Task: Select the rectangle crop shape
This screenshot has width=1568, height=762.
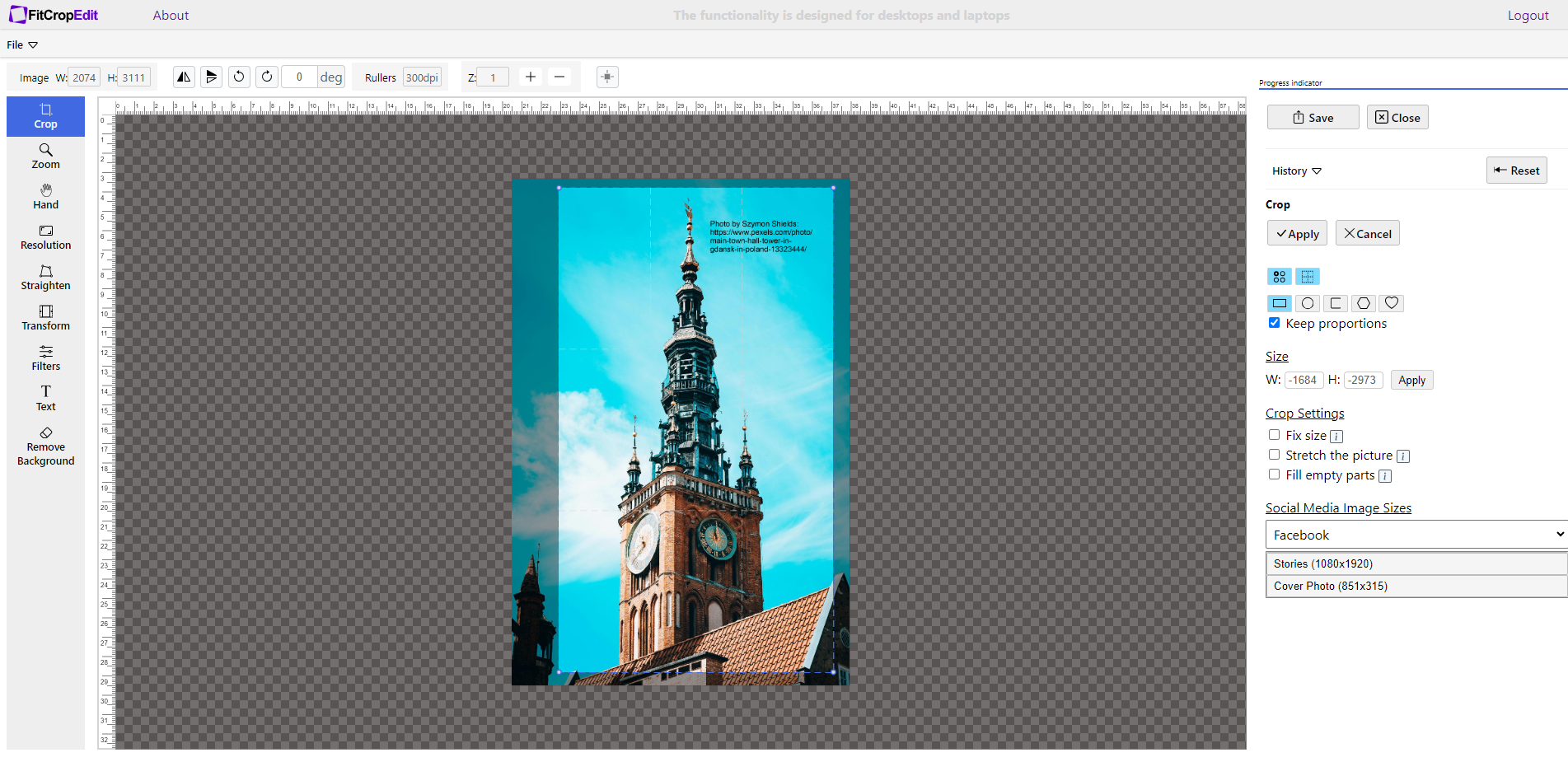Action: coord(1280,303)
